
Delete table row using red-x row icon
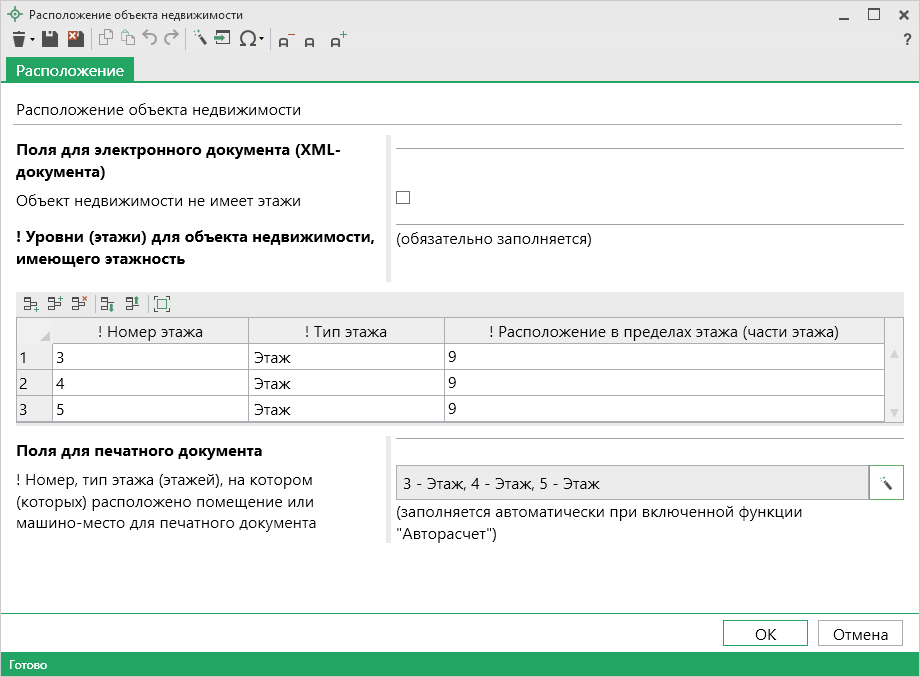click(x=79, y=303)
